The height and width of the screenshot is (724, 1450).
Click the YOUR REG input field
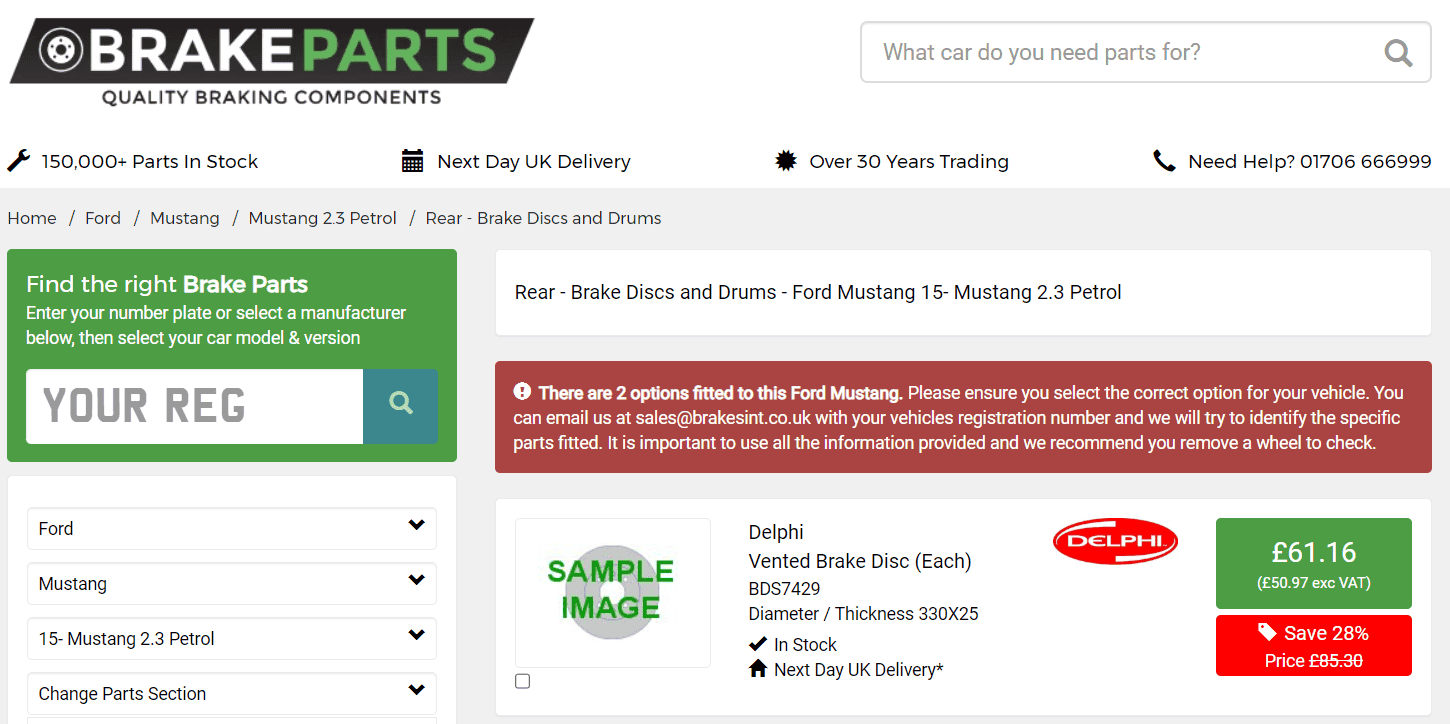195,406
